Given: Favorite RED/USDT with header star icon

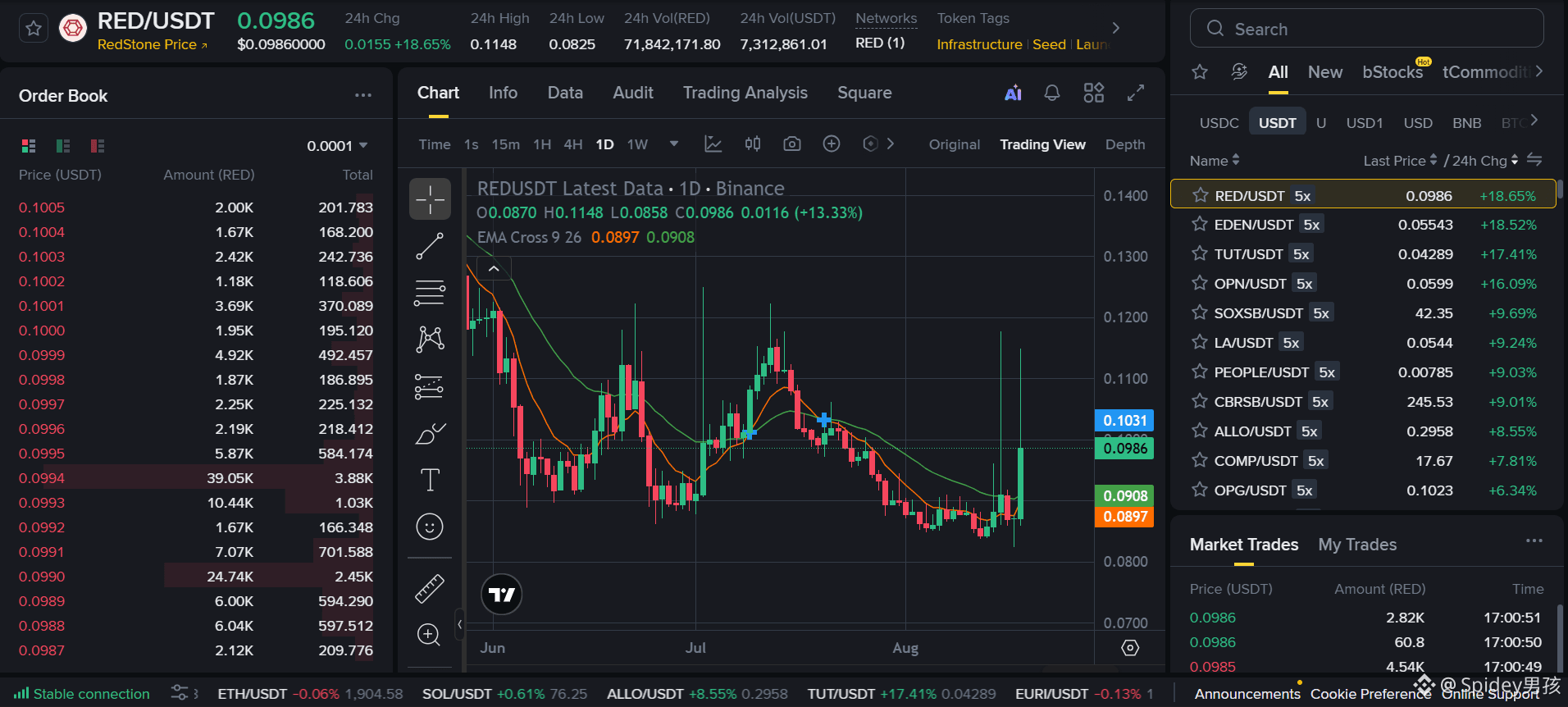Looking at the screenshot, I should click(x=34, y=30).
